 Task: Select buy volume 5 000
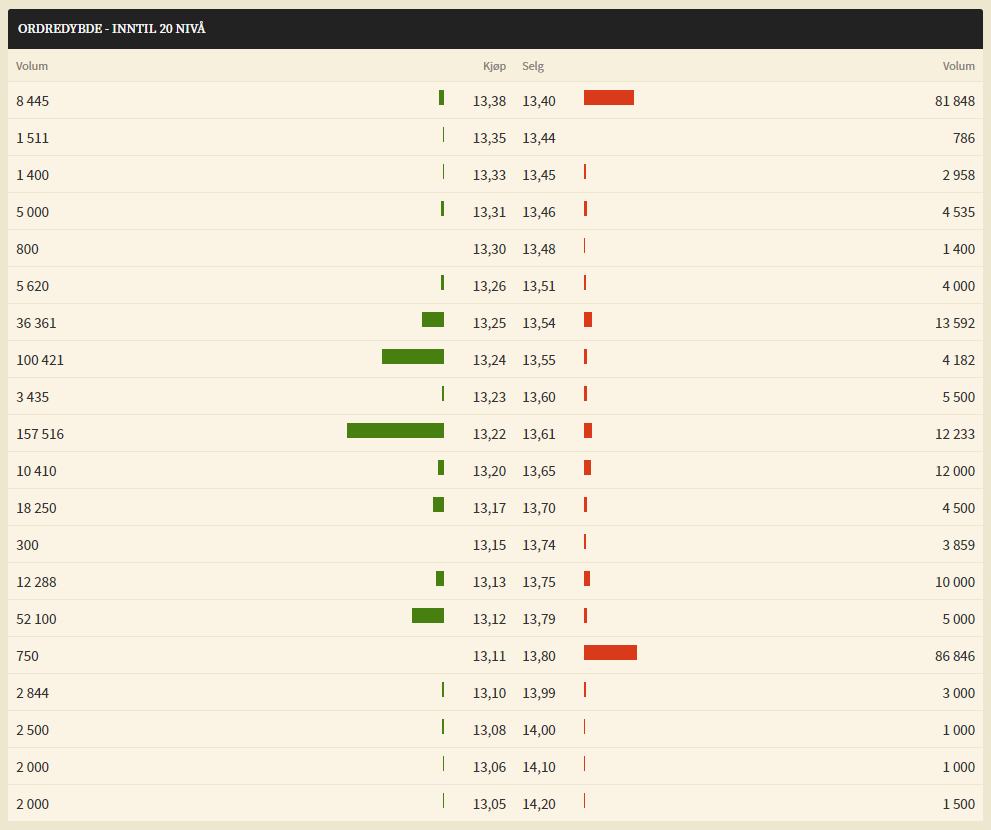click(32, 212)
